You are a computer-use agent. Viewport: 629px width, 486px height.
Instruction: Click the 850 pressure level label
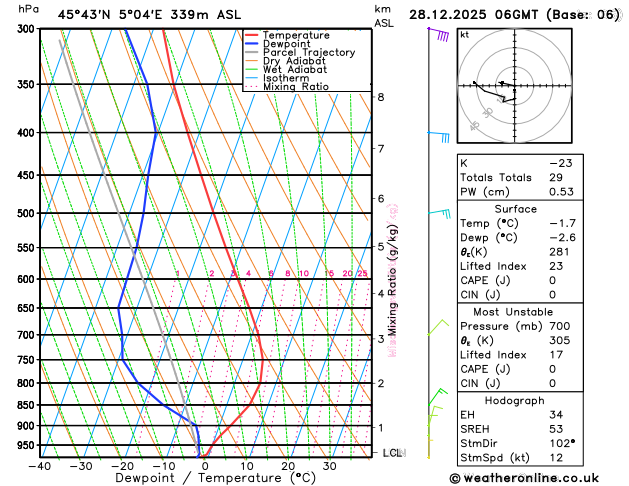28,405
